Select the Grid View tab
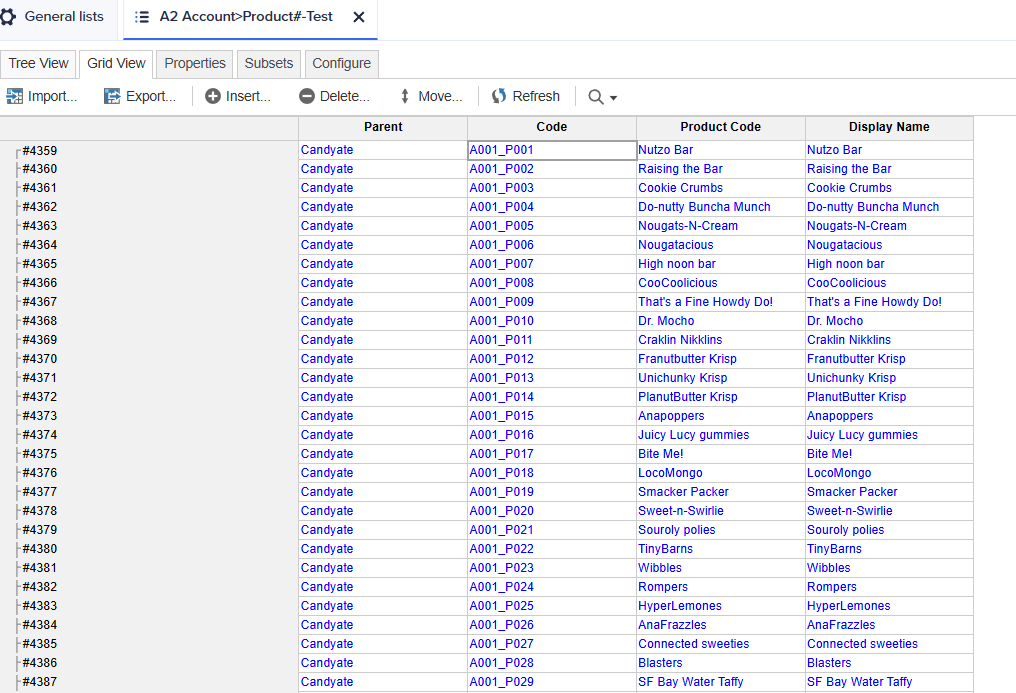1016x693 pixels. point(116,63)
